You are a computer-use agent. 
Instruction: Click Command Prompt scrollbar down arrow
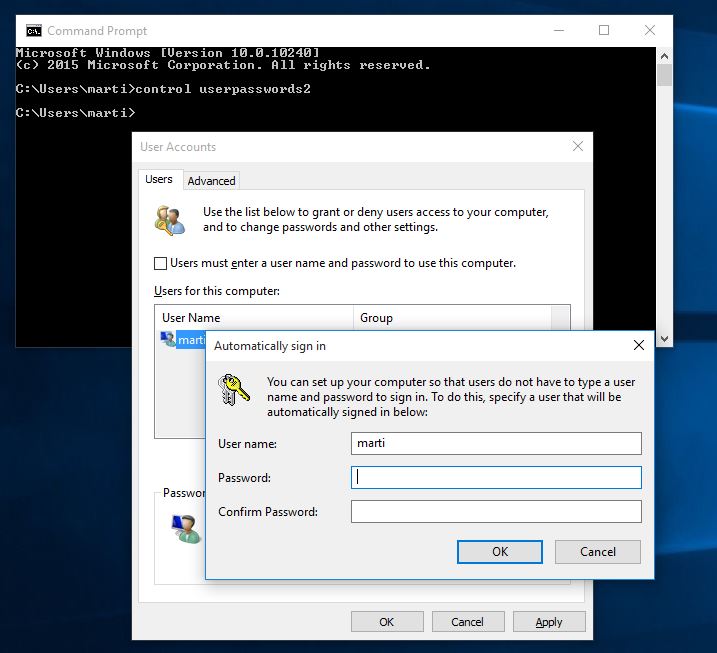[664, 339]
